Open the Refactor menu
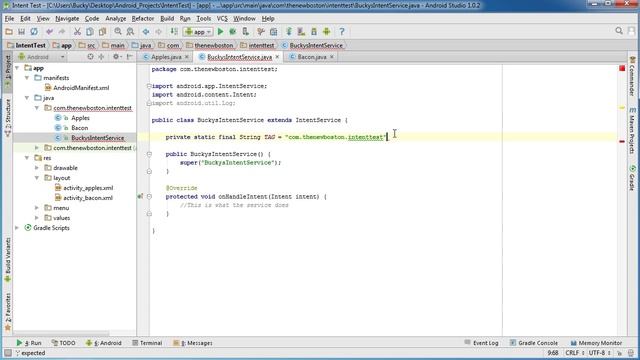This screenshot has width=640, height=360. click(x=143, y=18)
